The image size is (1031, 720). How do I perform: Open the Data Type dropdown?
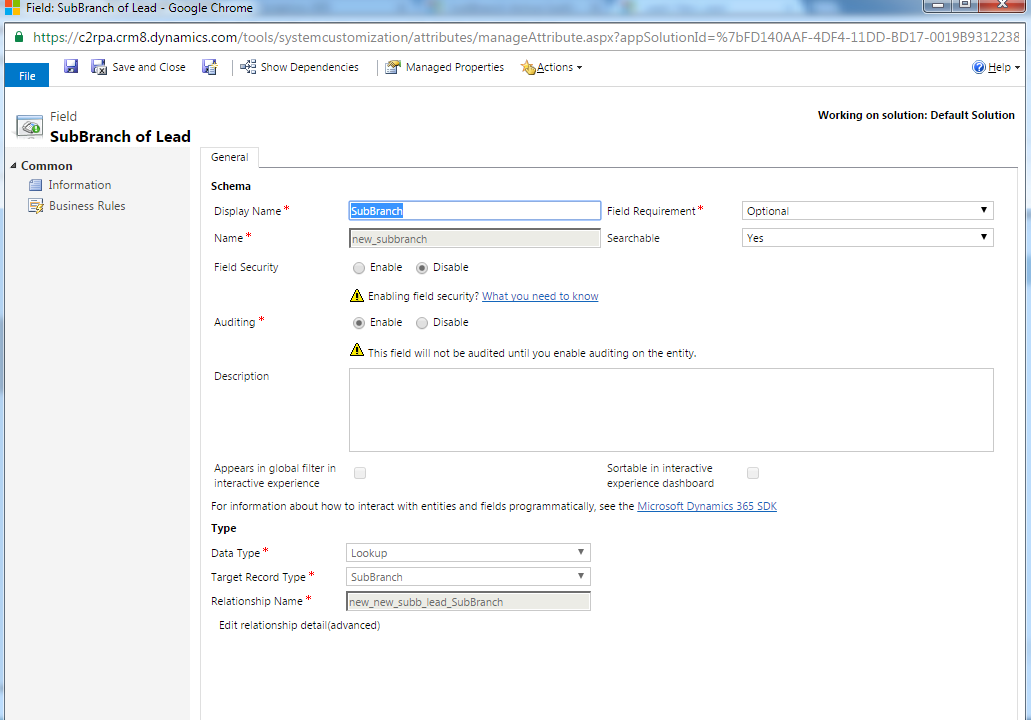click(x=468, y=552)
